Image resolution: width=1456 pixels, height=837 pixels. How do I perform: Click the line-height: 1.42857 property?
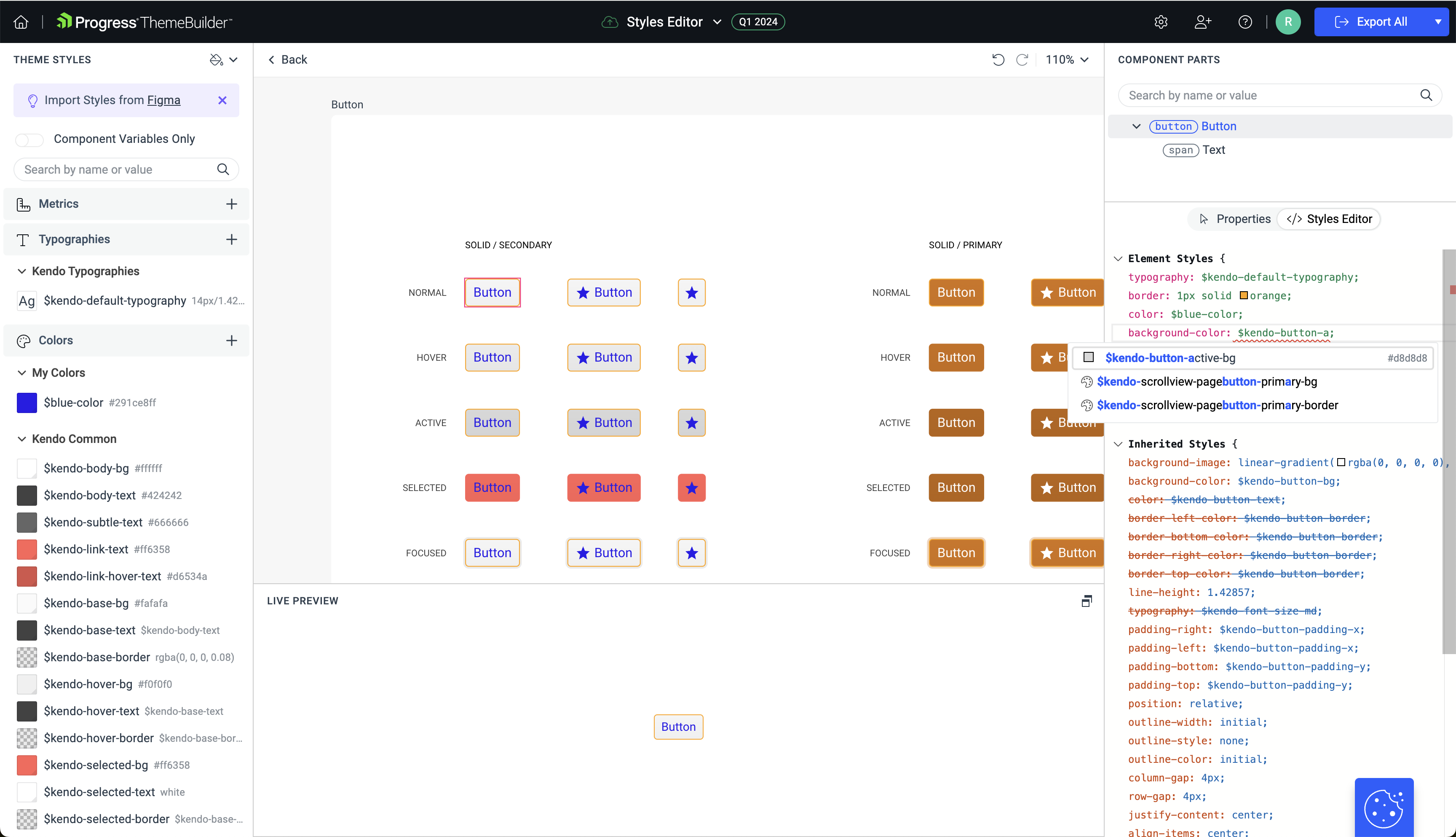(1191, 592)
